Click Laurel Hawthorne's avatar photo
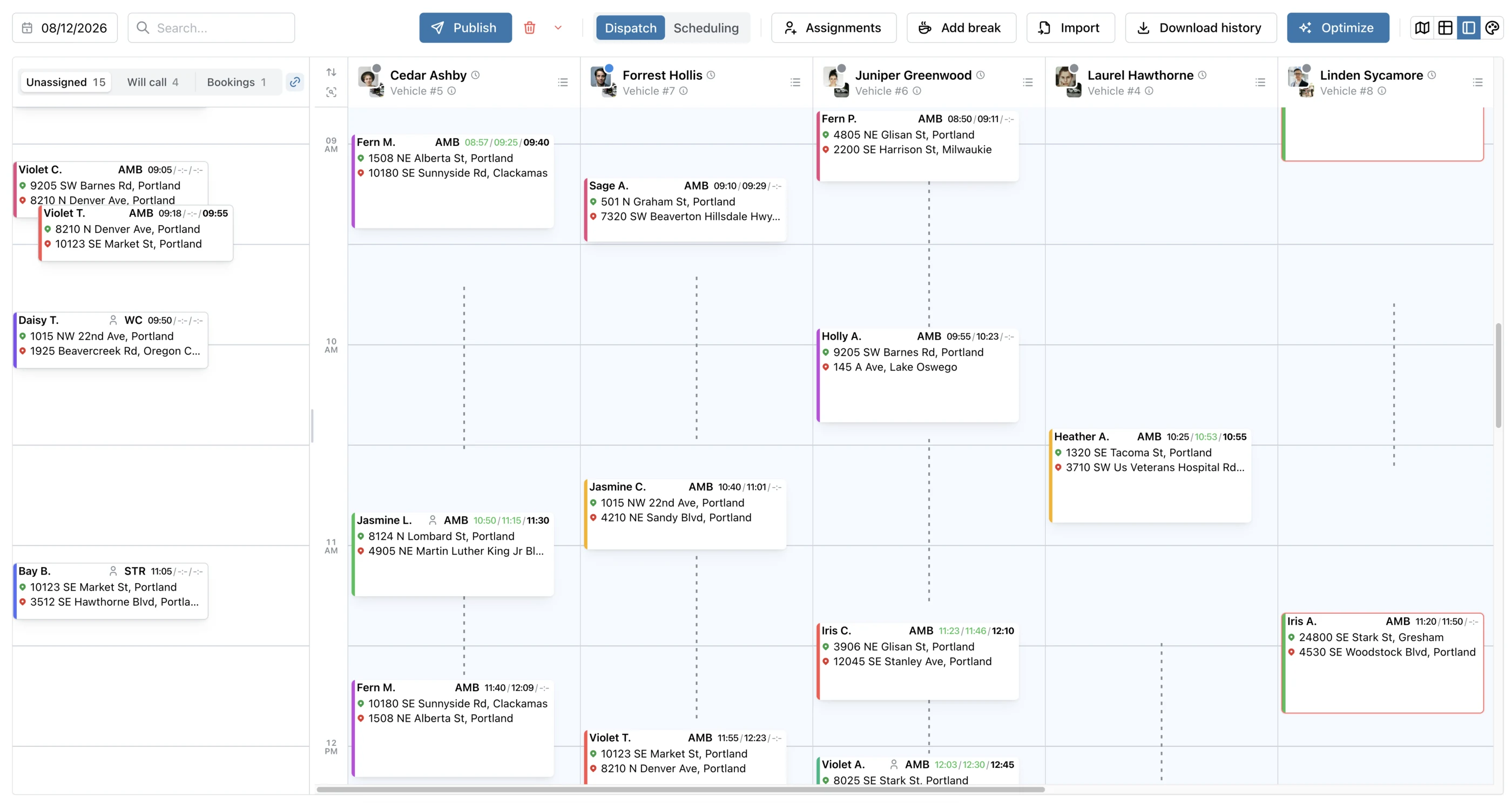1512x803 pixels. click(1065, 77)
